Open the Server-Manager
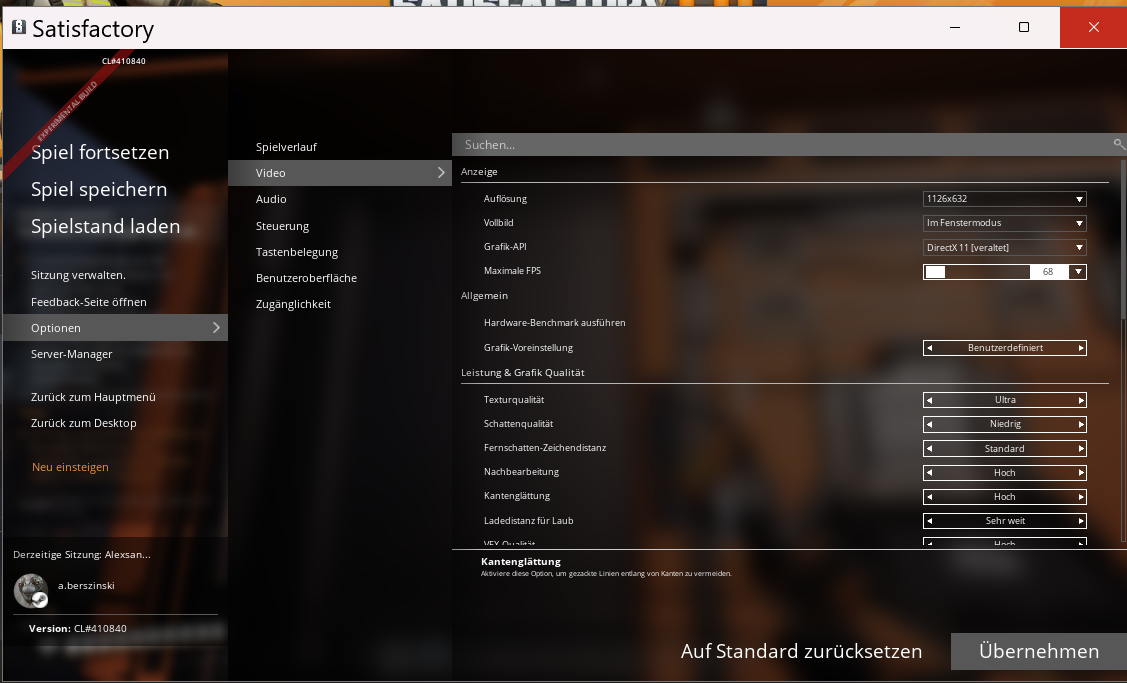The image size is (1127, 683). point(71,354)
